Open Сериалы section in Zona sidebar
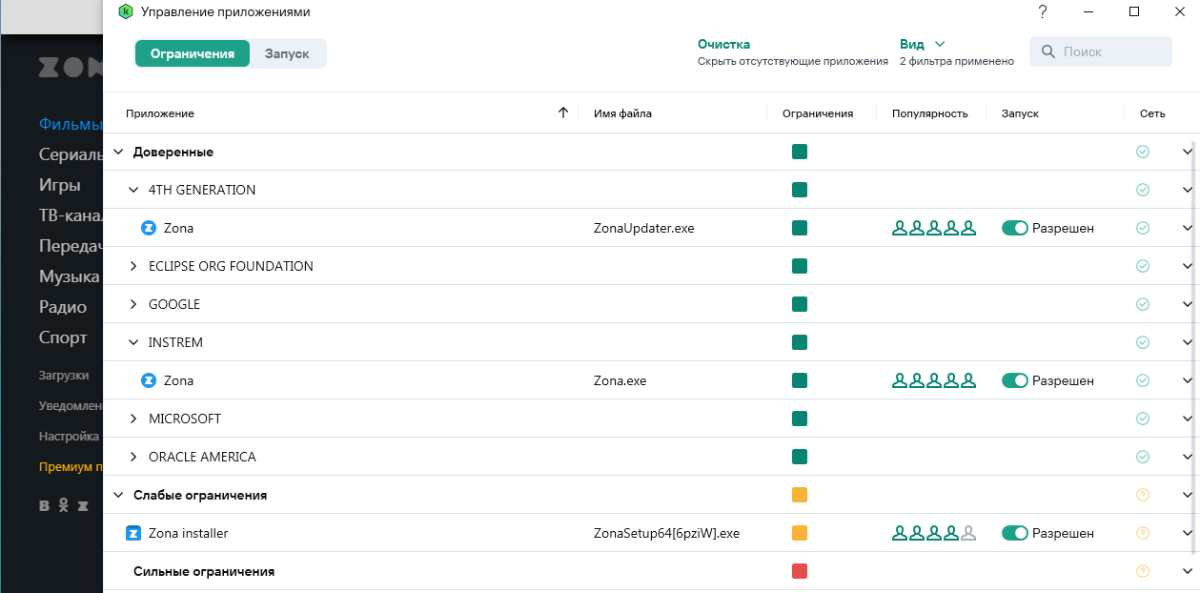This screenshot has height=593, width=1200. pos(70,155)
